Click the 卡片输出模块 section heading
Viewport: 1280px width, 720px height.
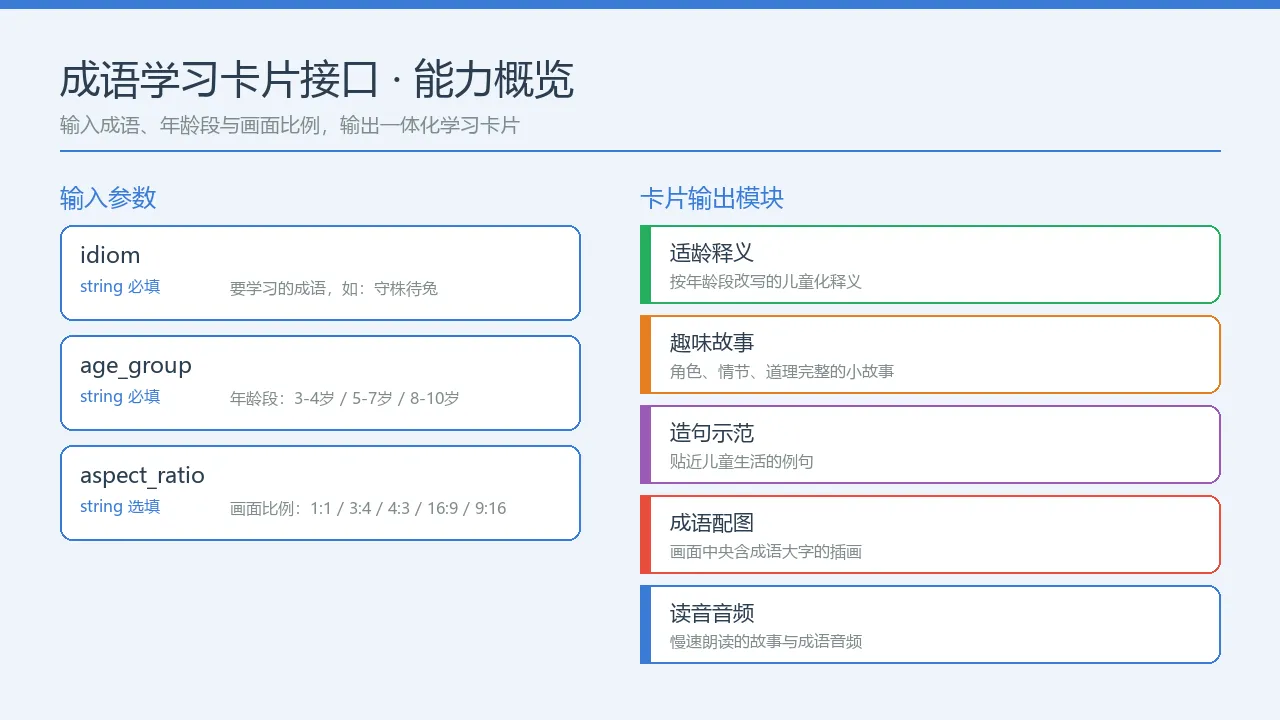click(x=712, y=198)
